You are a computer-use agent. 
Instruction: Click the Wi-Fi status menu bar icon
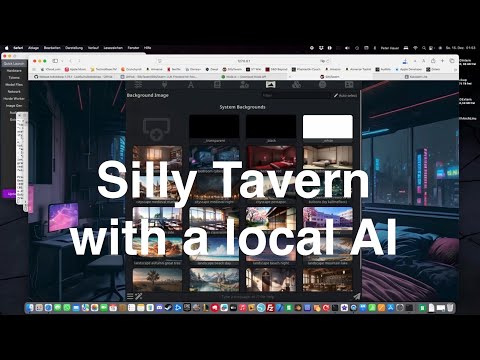[415, 48]
